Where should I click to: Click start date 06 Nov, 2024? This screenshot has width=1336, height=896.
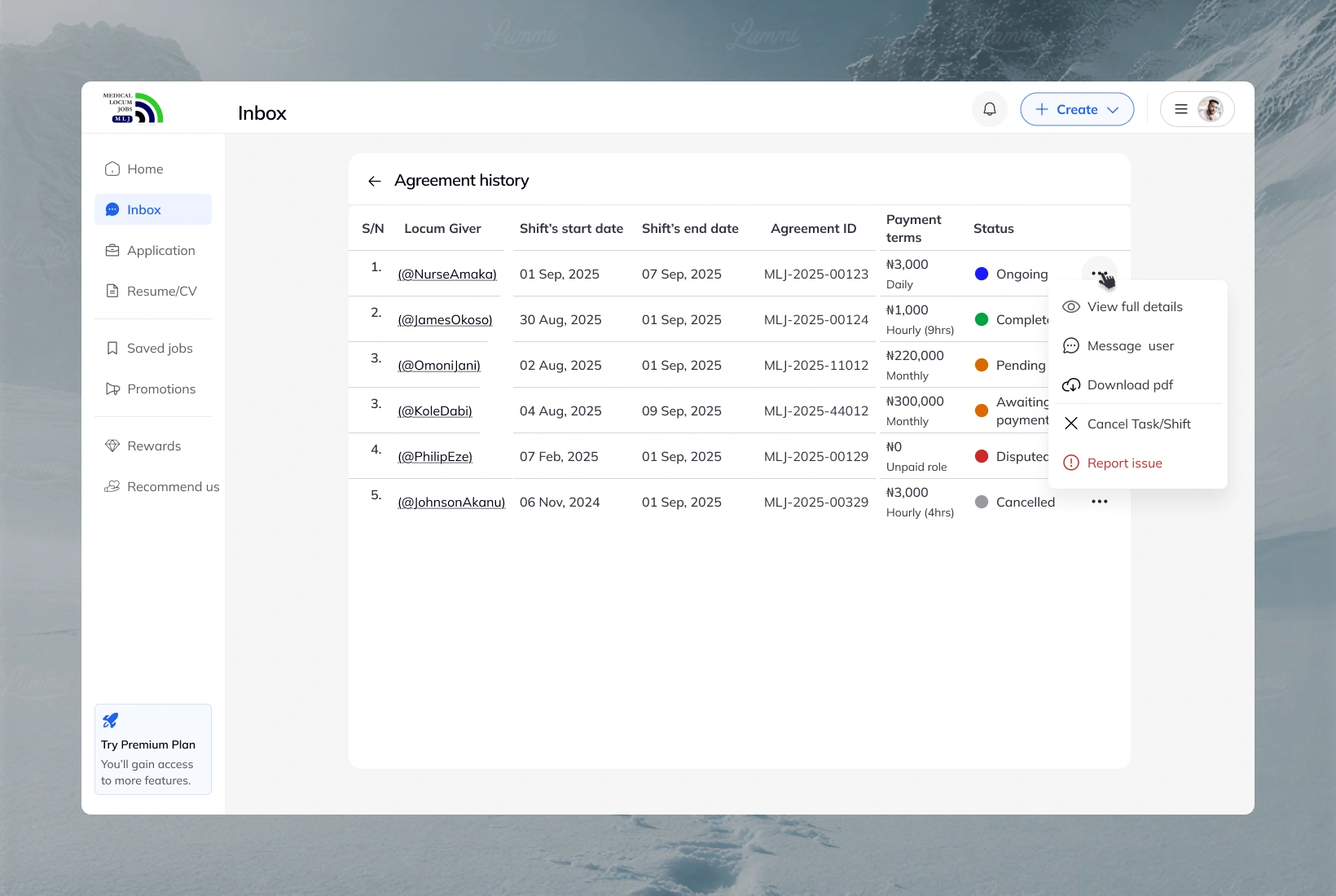point(560,502)
